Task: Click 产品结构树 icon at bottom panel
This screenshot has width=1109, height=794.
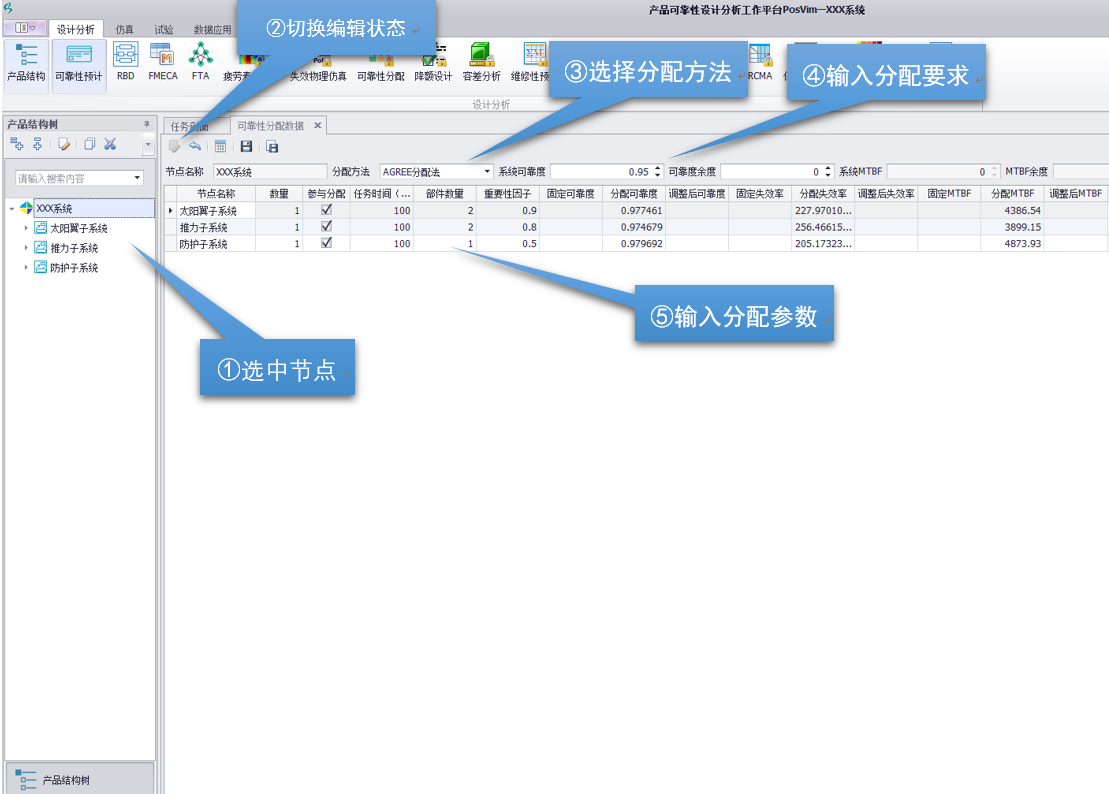Action: tap(25, 780)
